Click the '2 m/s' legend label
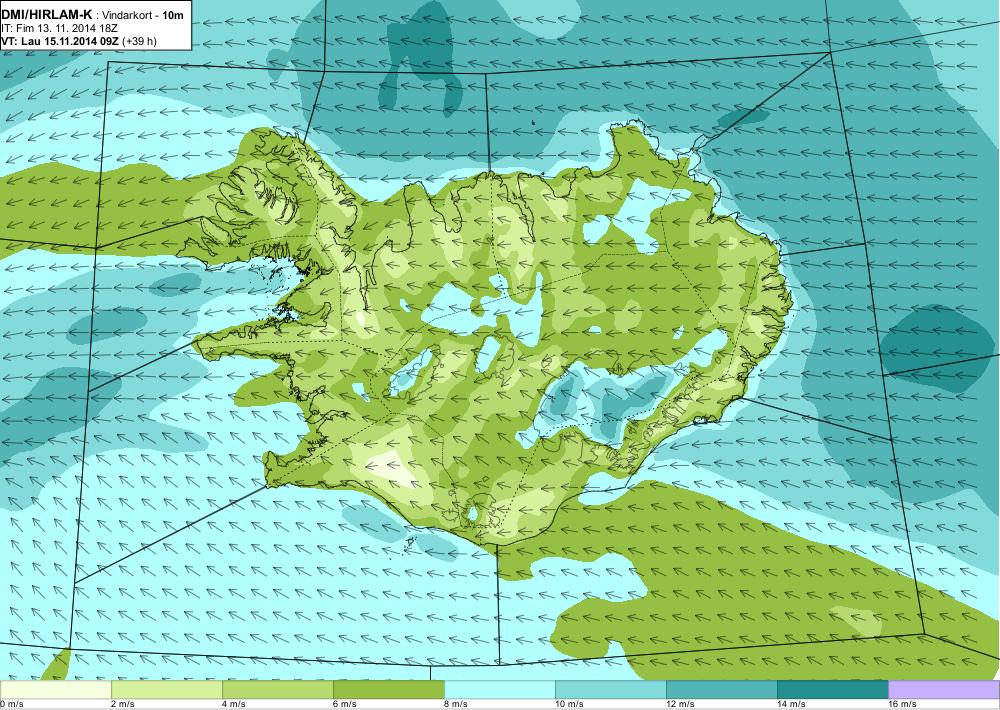Image resolution: width=1000 pixels, height=710 pixels. [x=123, y=704]
